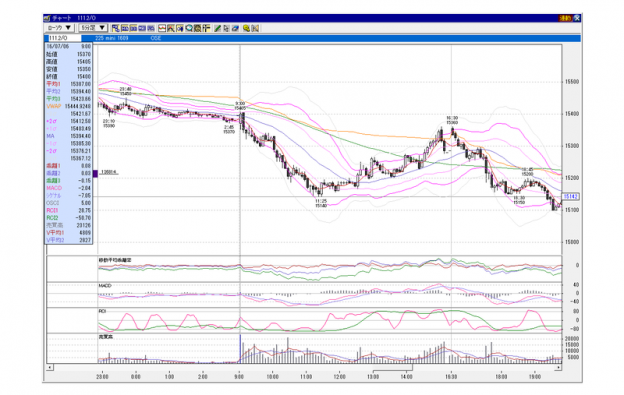Screen dimensions: 624x395
Task: Expand the 5-minute timeframe dropdown
Action: click(93, 28)
